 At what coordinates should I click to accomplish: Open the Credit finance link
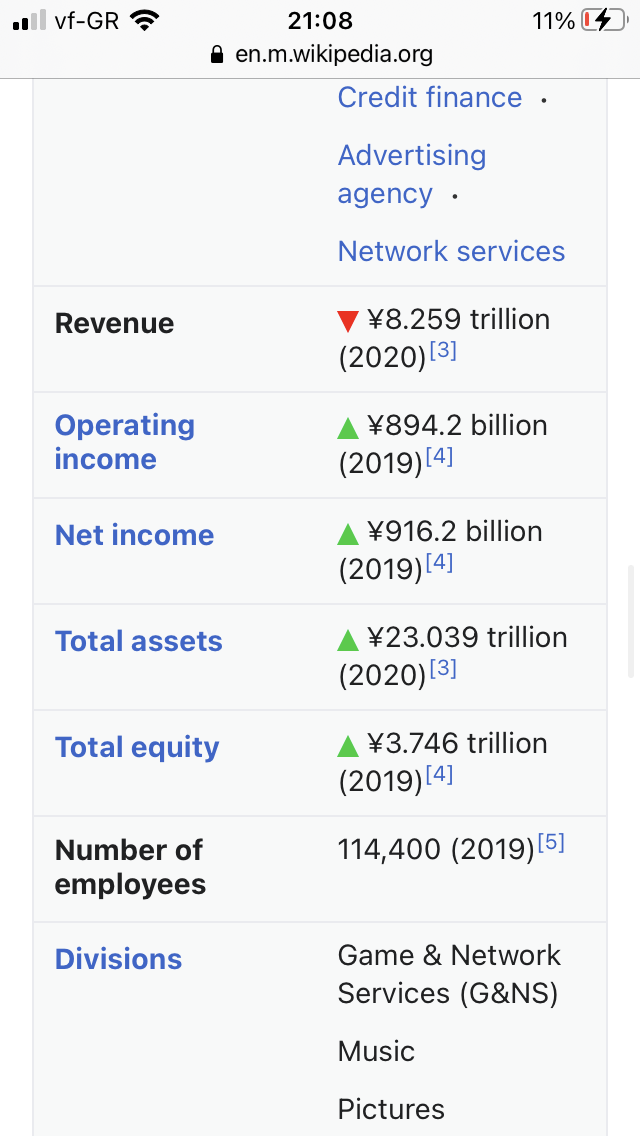[430, 97]
